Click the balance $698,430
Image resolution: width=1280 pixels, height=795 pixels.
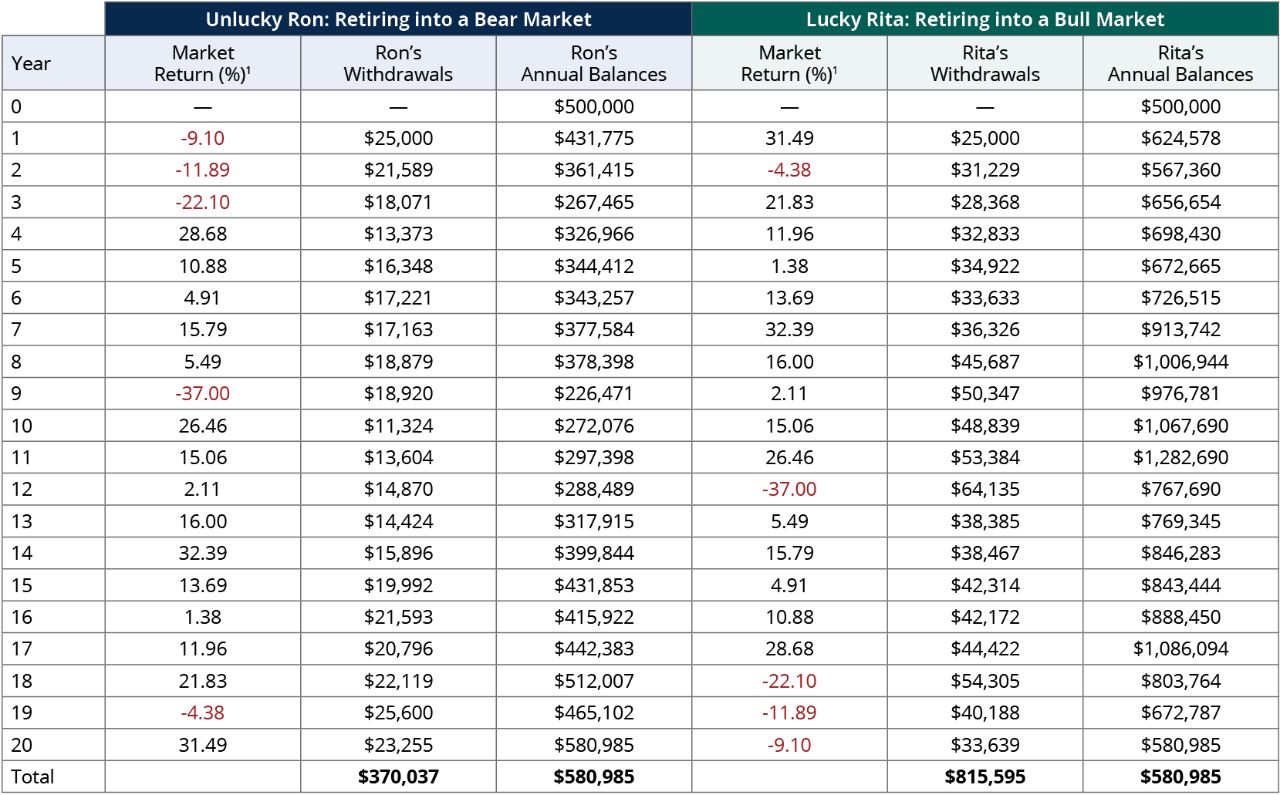click(1181, 234)
